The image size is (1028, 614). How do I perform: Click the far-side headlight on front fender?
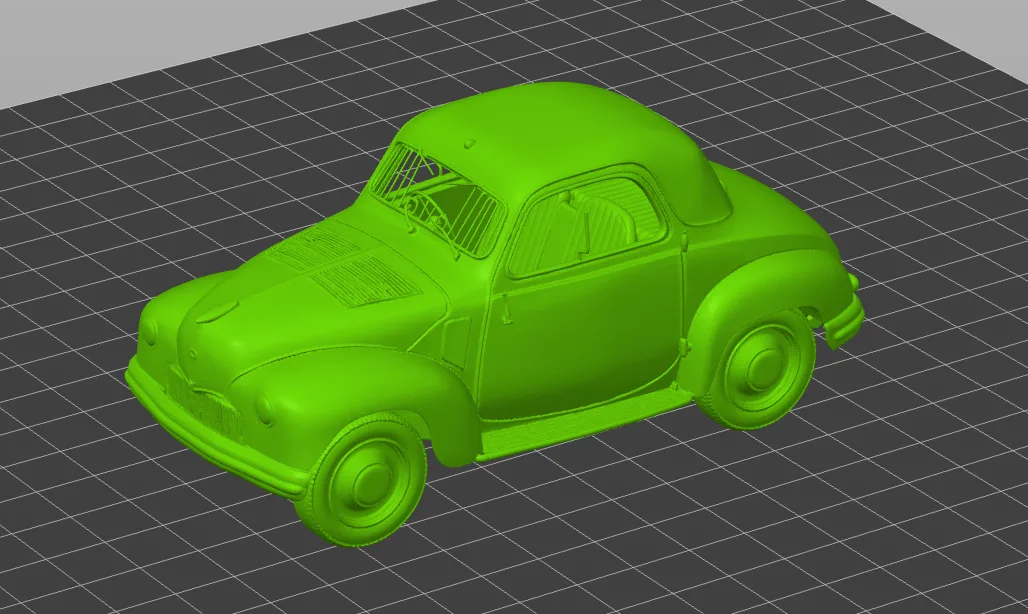[x=150, y=332]
